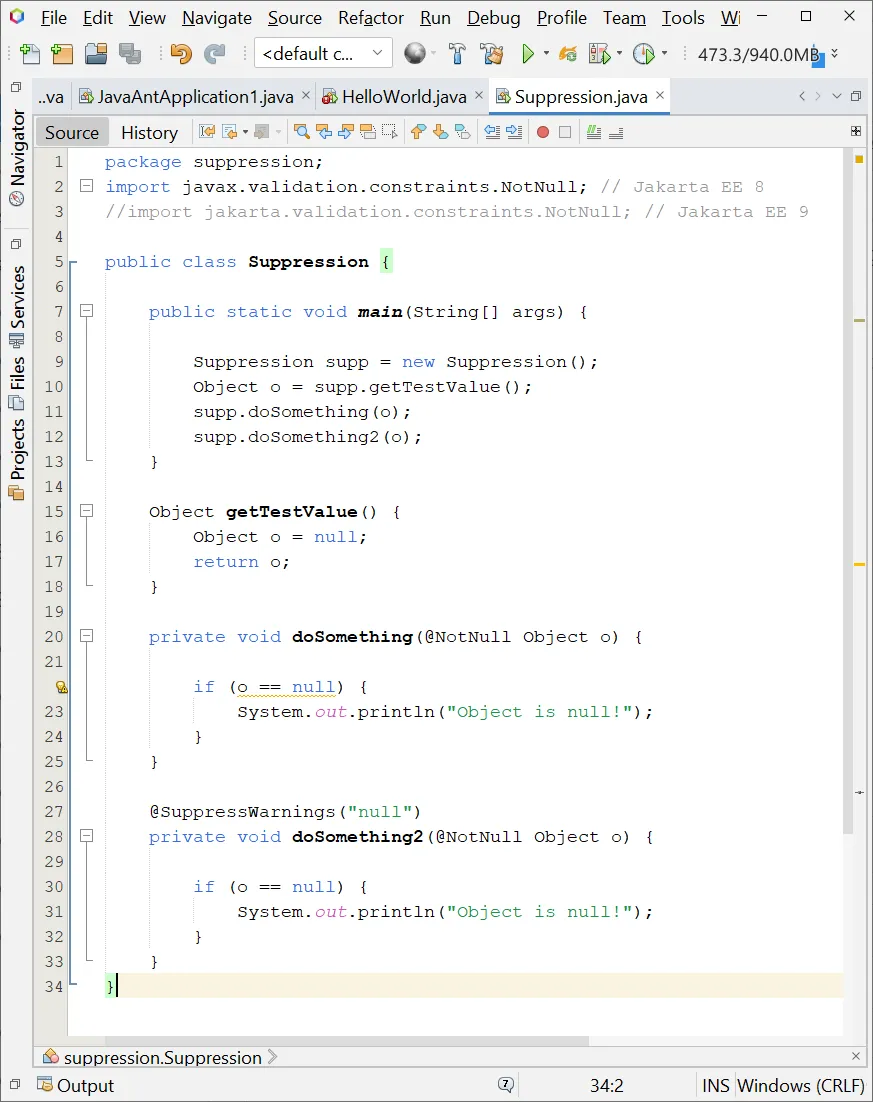Open Back history dropdown arrow in editor toolbar
Image resolution: width=873 pixels, height=1102 pixels.
click(x=245, y=131)
